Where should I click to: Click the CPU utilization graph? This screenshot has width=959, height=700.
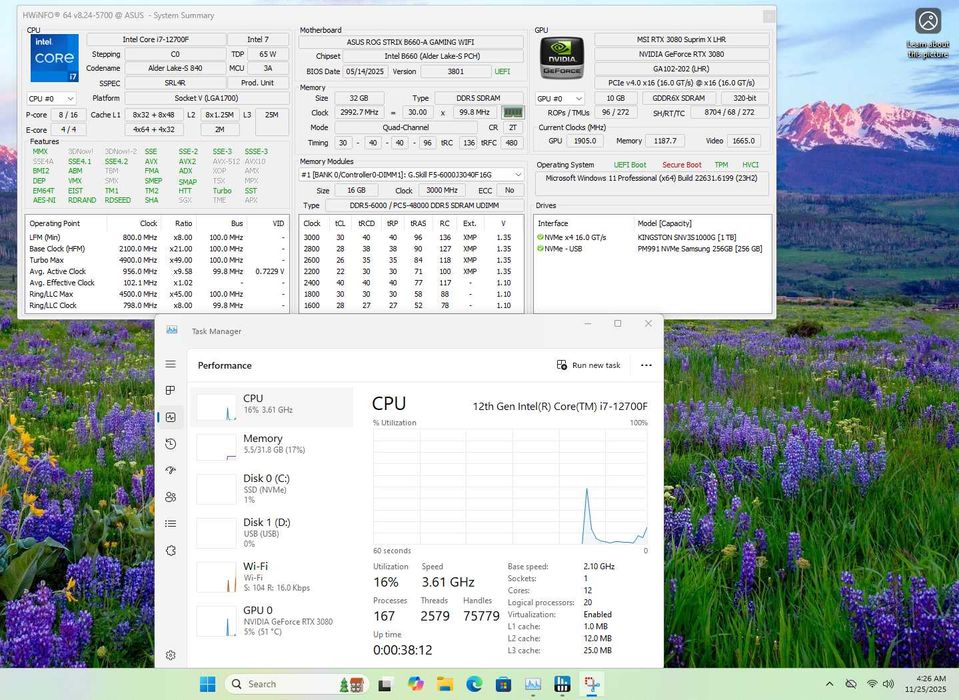[510, 487]
